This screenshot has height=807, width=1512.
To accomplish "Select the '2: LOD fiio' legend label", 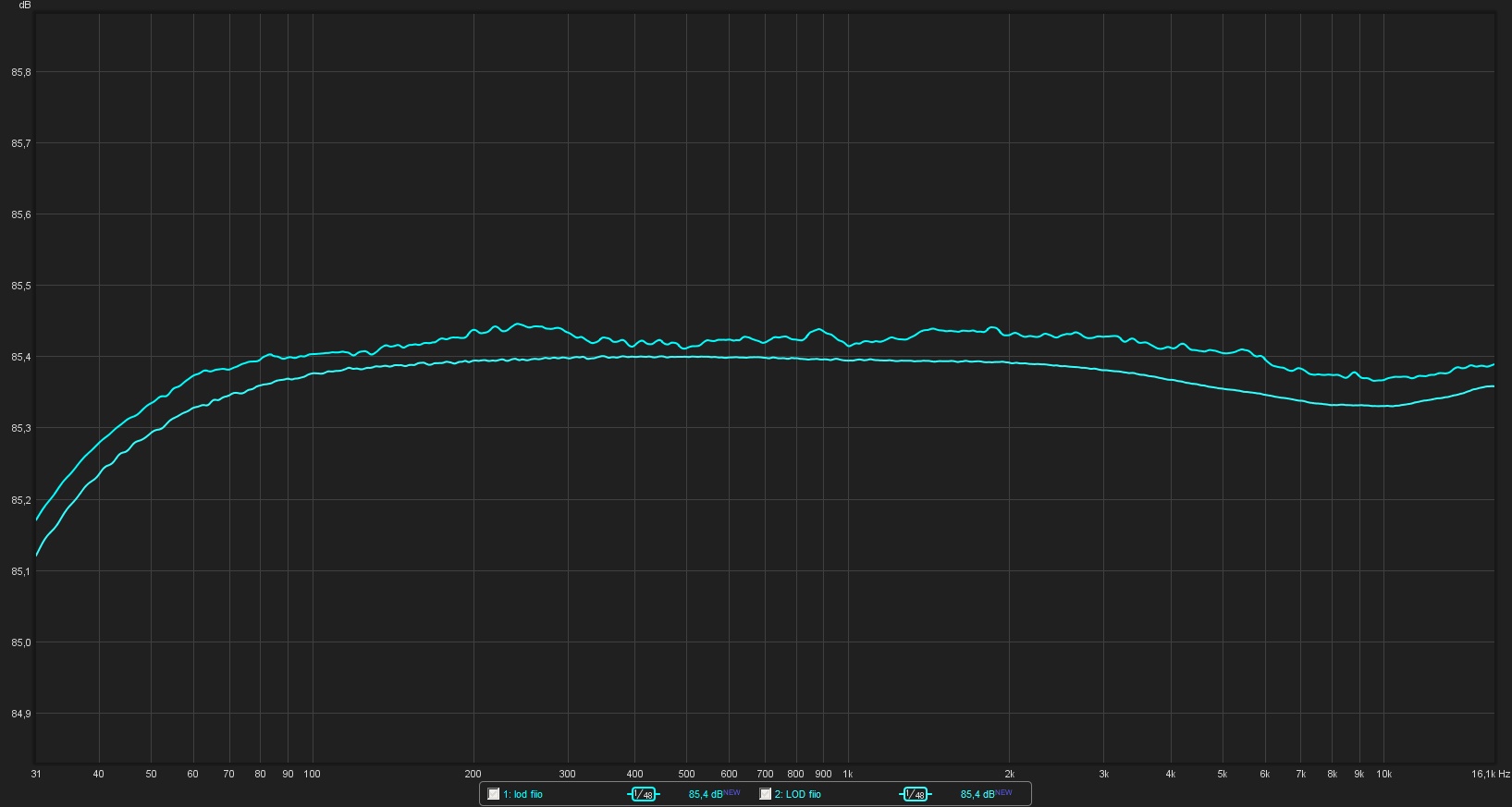I will [797, 794].
